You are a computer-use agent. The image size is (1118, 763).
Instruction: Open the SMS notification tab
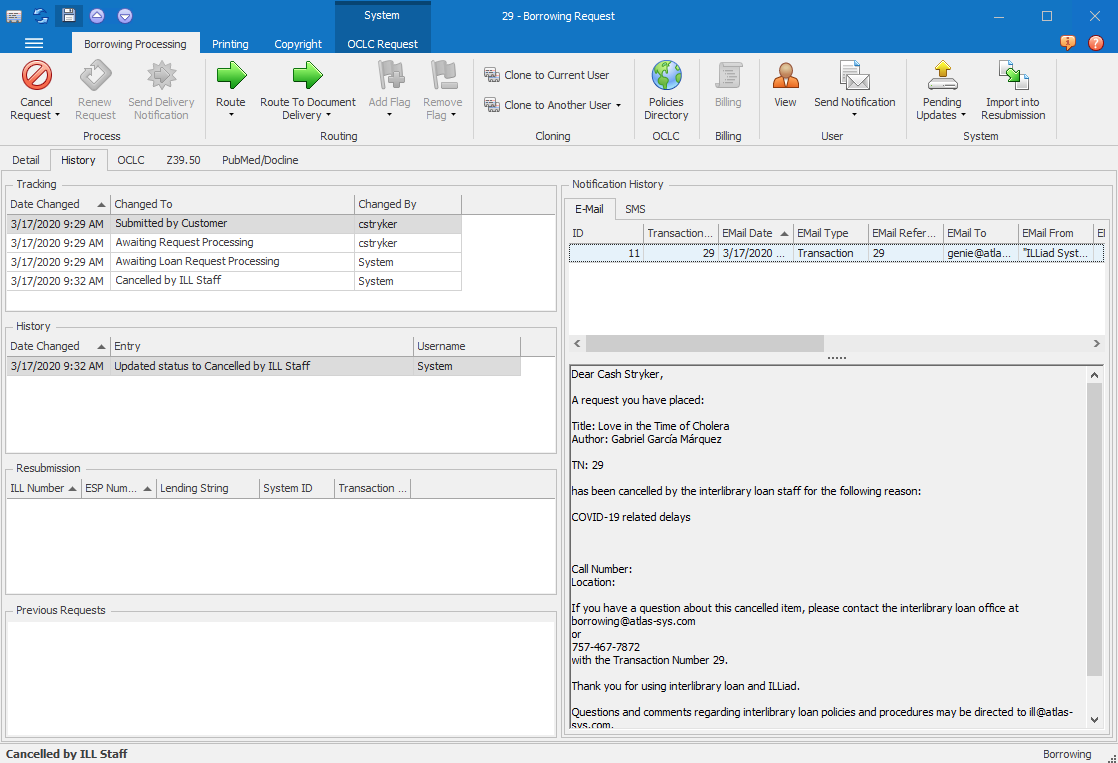[635, 209]
